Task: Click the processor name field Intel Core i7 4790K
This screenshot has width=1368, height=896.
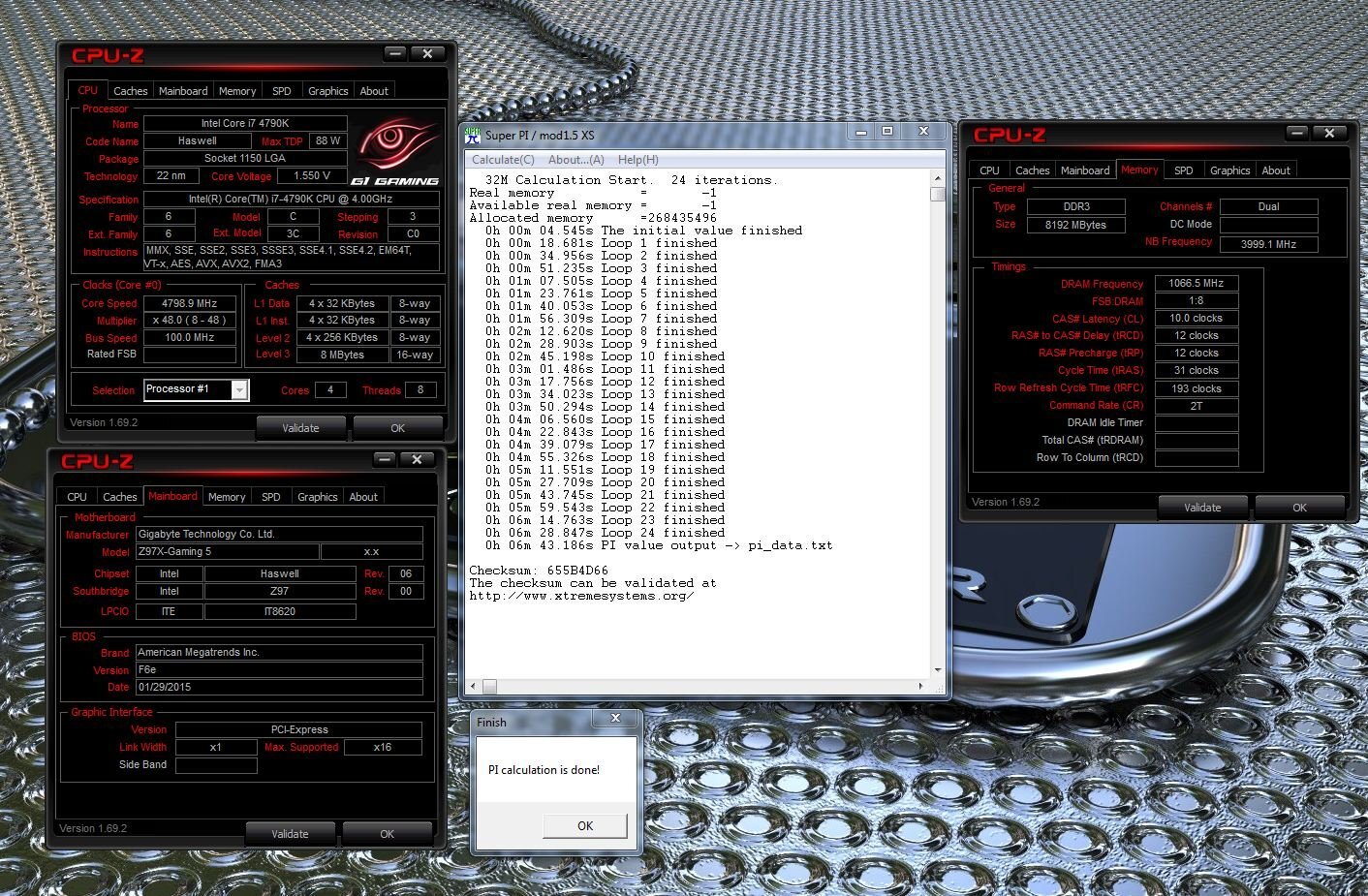Action: [245, 124]
